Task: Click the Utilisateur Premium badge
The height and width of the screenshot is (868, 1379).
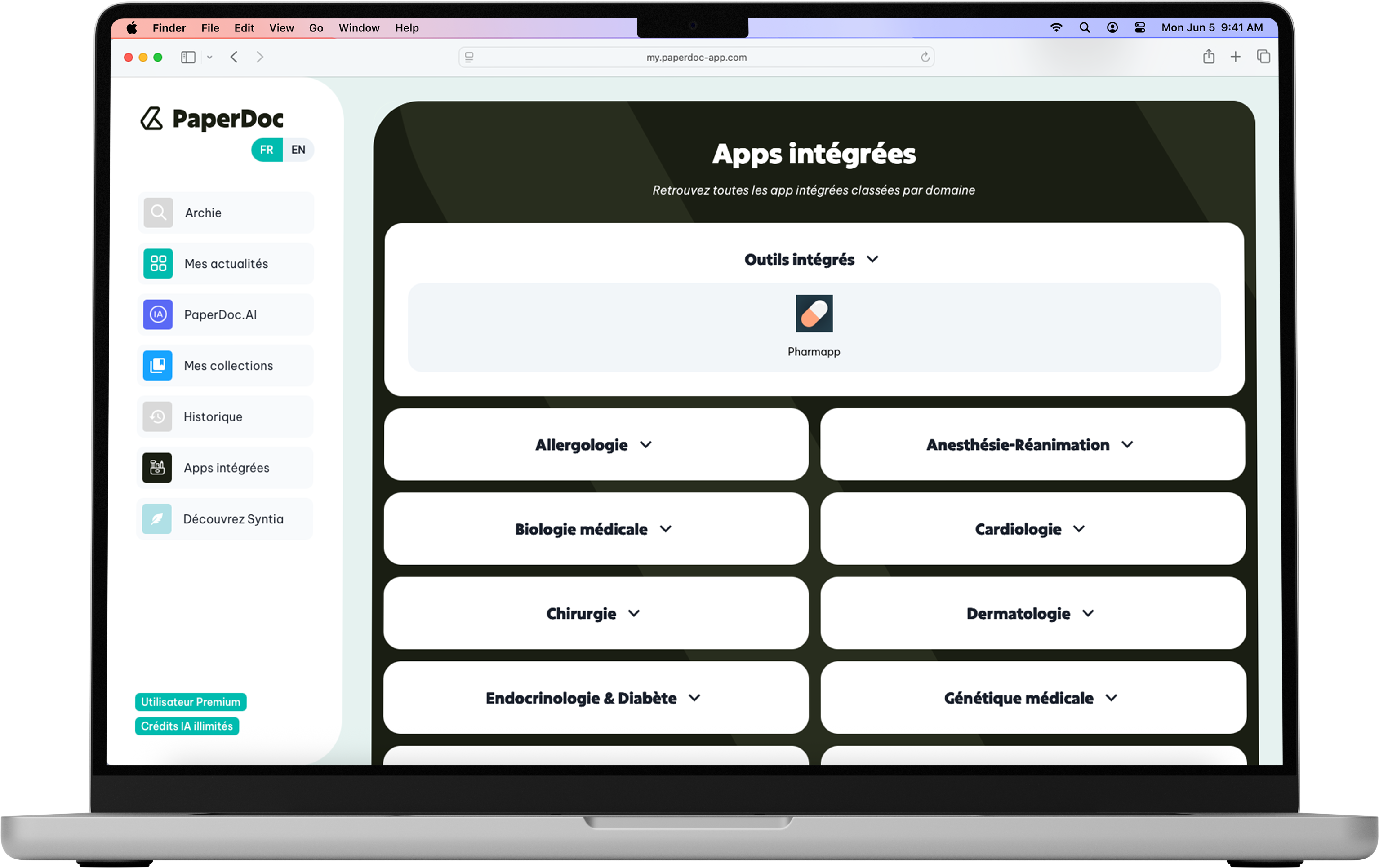Action: click(190, 701)
